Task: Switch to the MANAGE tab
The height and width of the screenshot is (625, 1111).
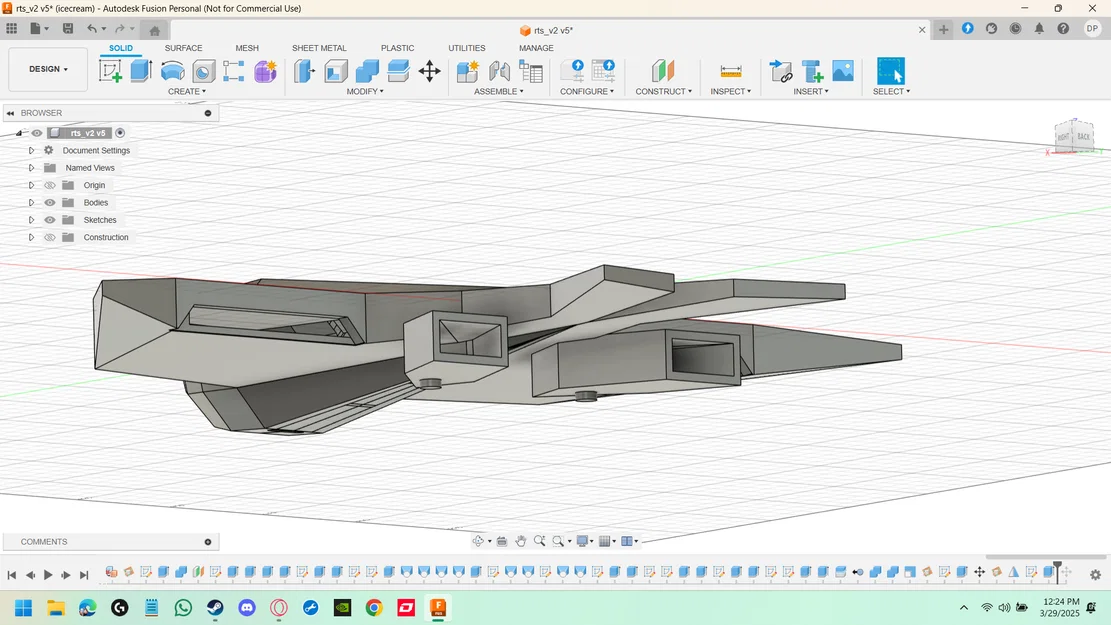Action: (536, 48)
